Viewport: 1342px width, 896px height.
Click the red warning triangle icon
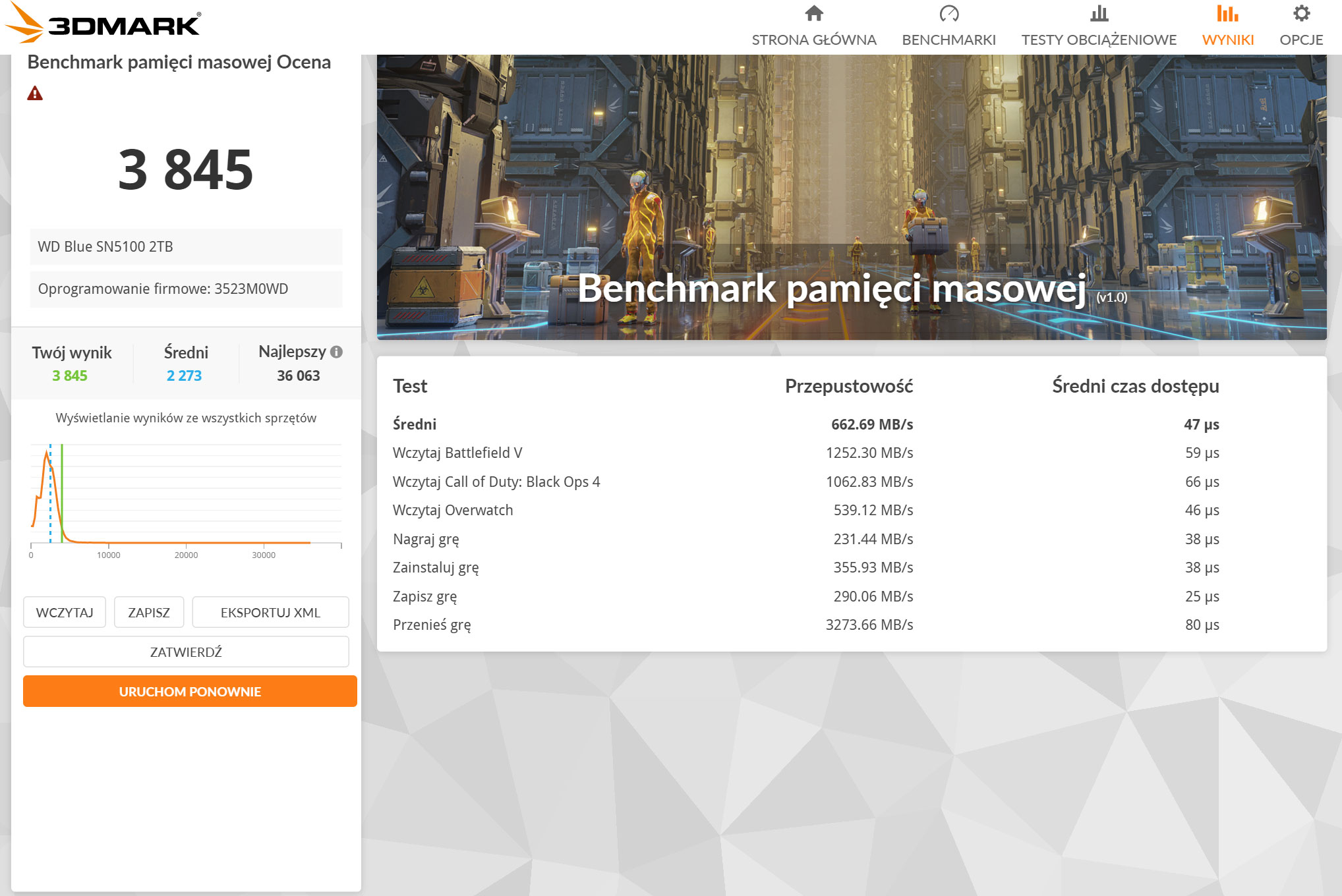point(35,94)
